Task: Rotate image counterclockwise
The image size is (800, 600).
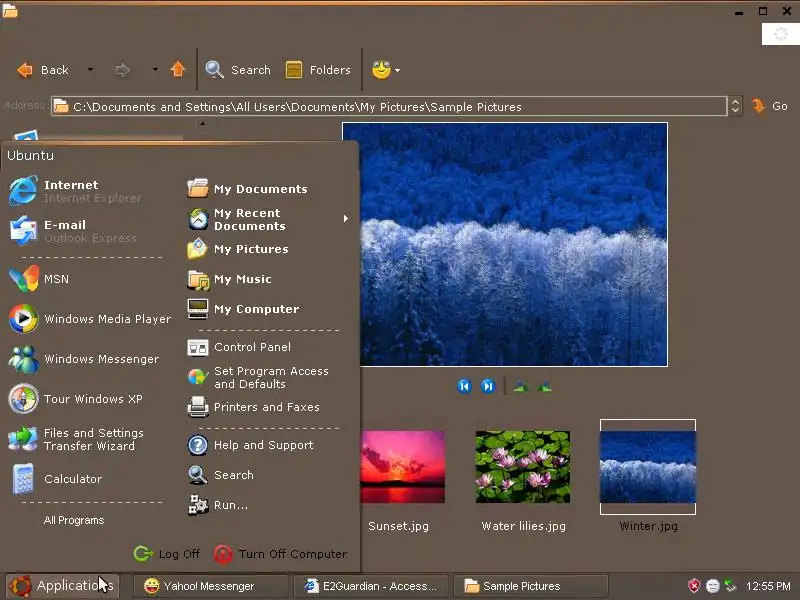Action: [x=544, y=387]
